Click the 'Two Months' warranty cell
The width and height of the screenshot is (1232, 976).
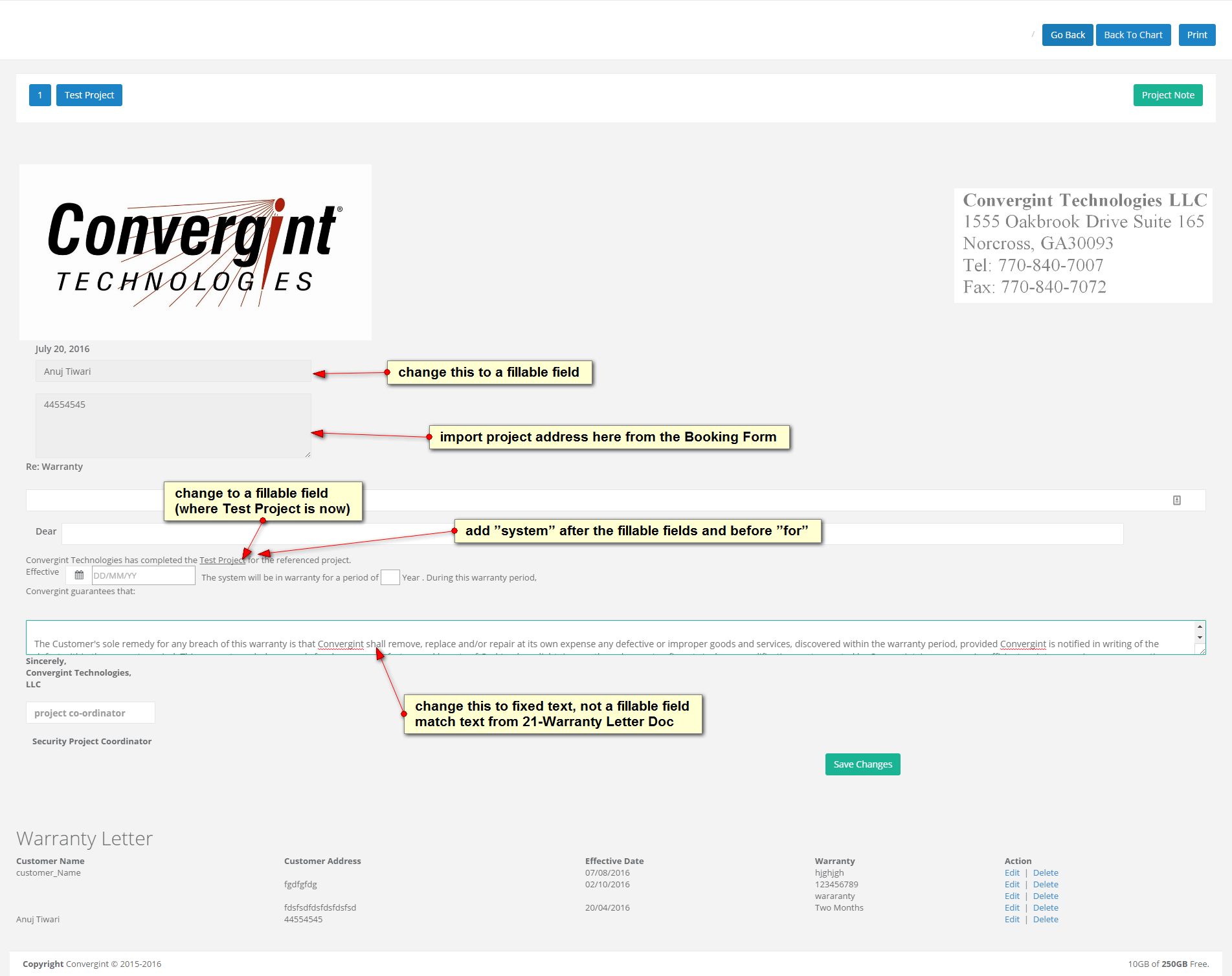839,908
